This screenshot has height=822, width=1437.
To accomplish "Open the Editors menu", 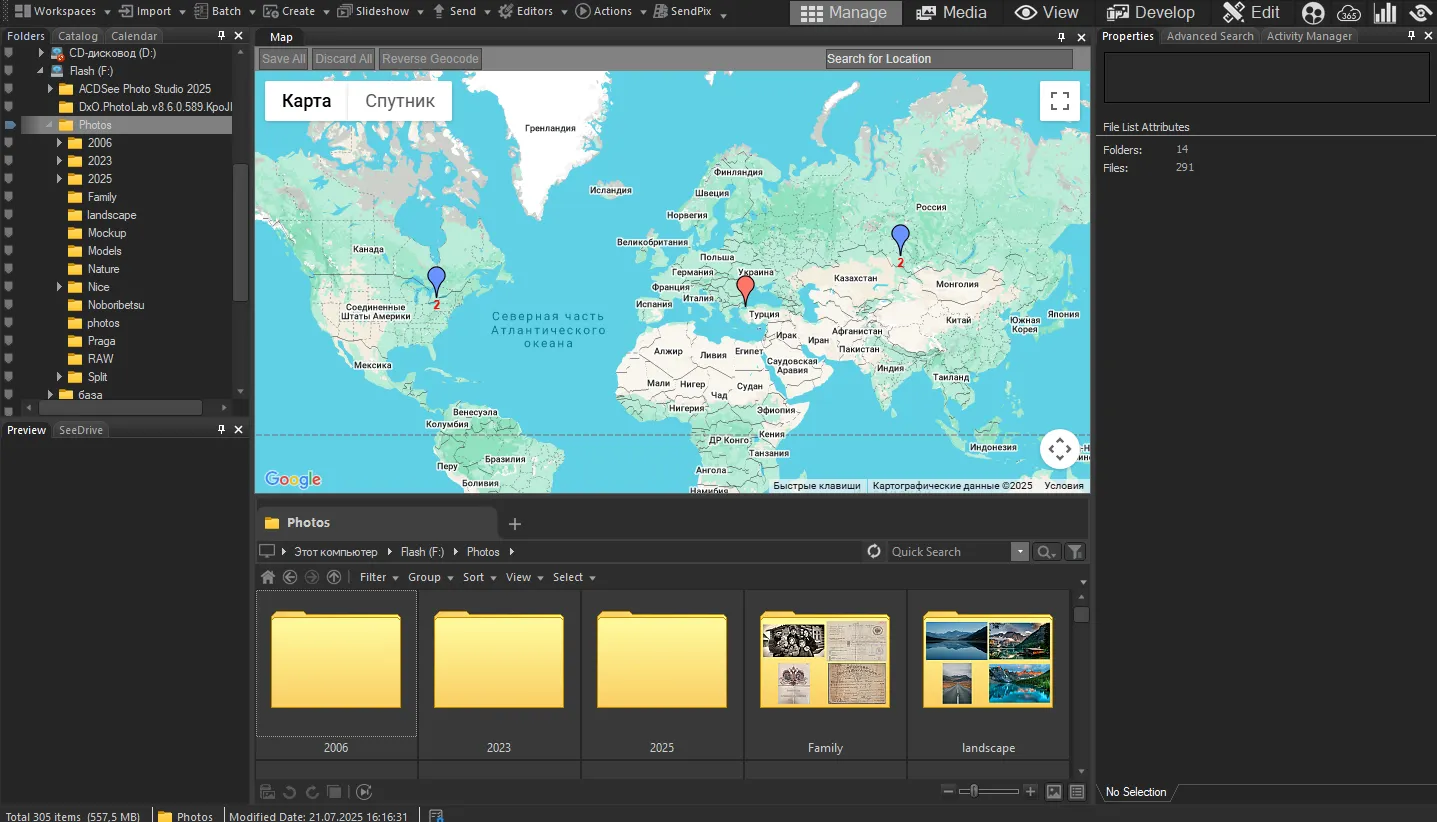I will [x=532, y=11].
